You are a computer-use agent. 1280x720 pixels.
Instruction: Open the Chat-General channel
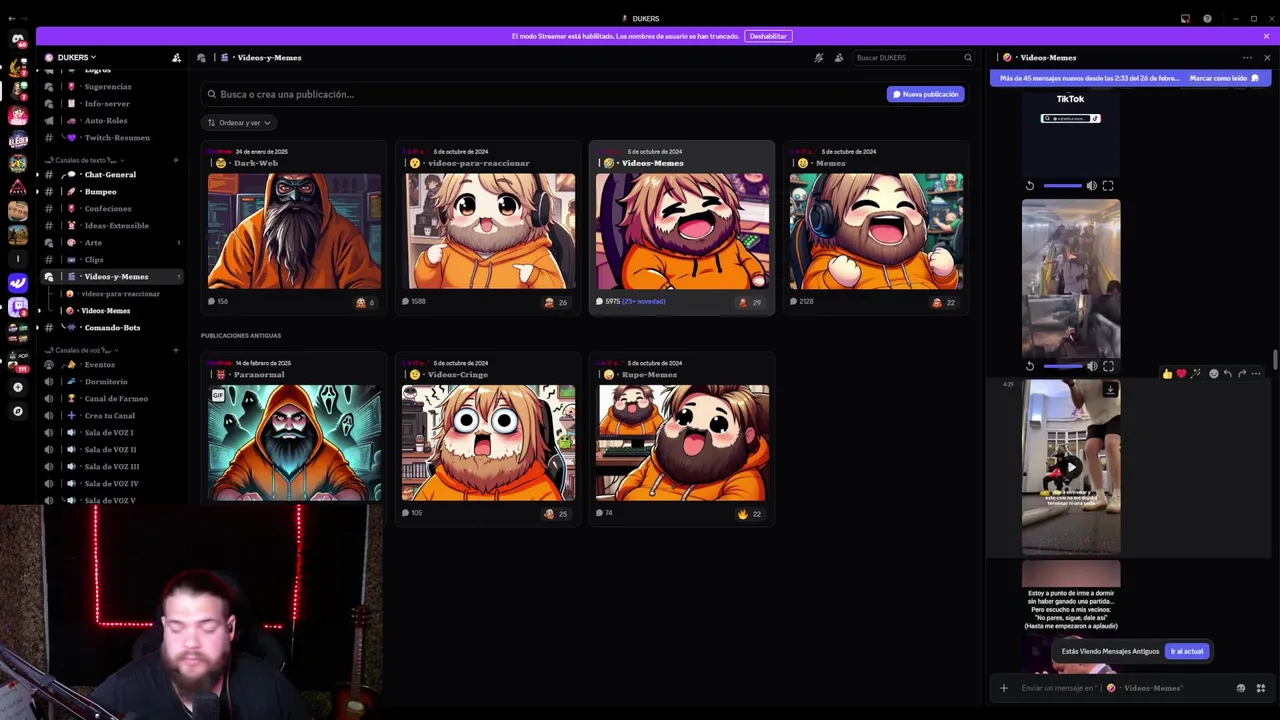[x=112, y=175]
